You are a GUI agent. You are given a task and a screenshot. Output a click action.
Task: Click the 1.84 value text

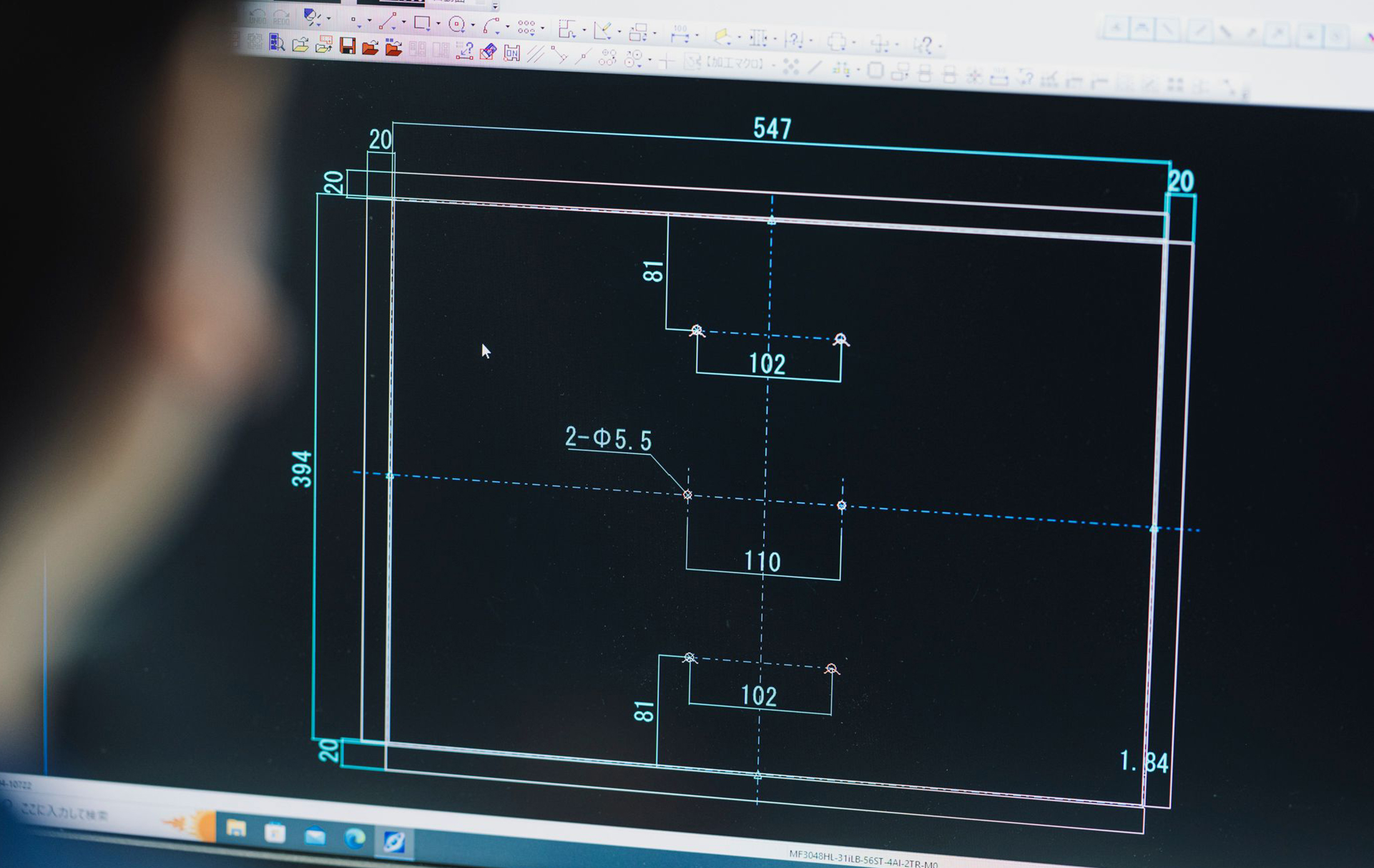[x=1144, y=762]
